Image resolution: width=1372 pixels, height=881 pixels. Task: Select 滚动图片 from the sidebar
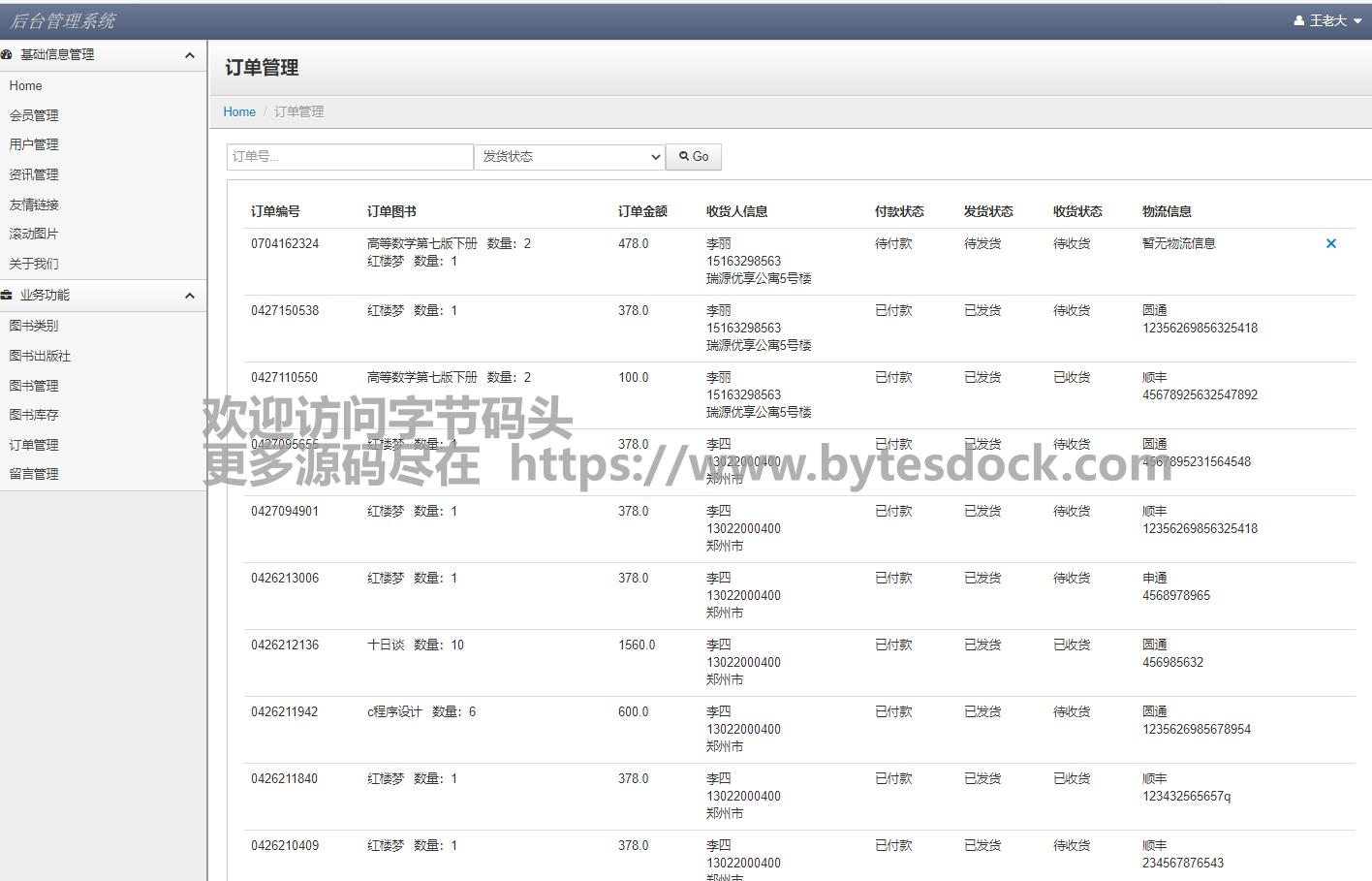click(x=34, y=234)
